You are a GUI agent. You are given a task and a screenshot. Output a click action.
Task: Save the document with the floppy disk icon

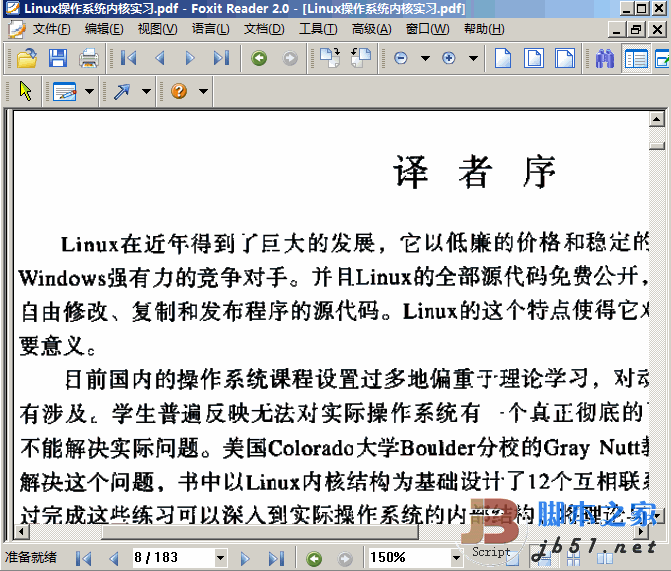pos(57,58)
